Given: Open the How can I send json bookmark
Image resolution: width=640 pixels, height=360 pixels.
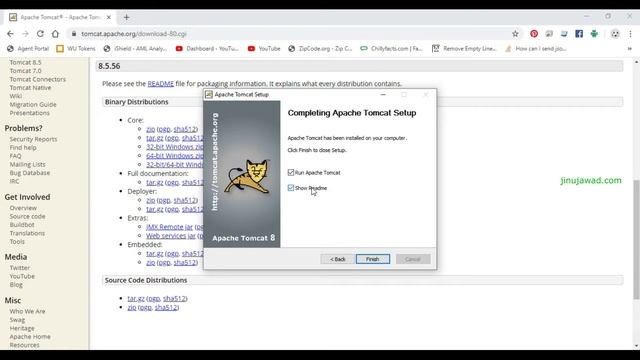Looking at the screenshot, I should [536, 49].
